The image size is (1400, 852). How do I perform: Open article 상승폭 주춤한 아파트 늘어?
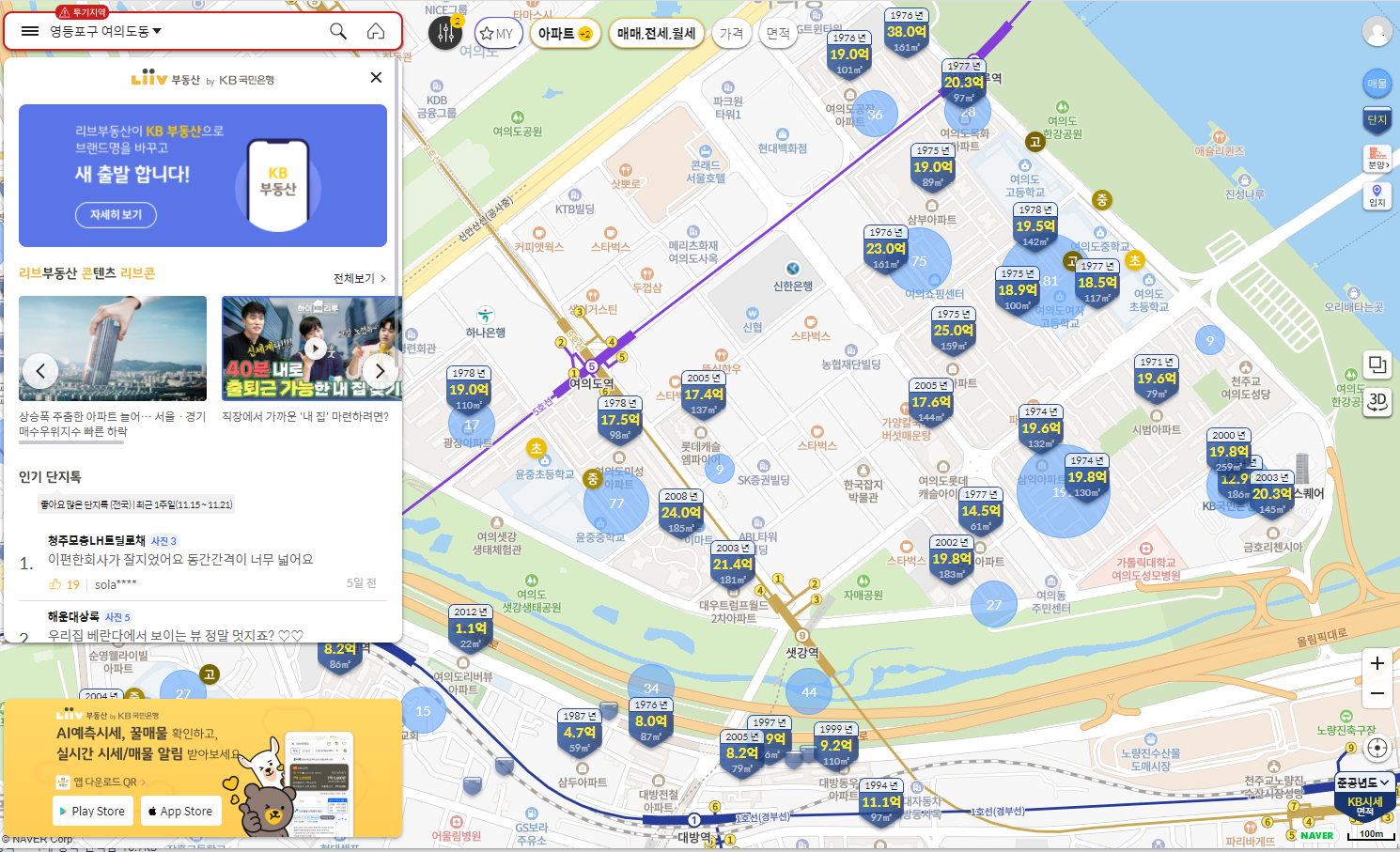pyautogui.click(x=113, y=424)
